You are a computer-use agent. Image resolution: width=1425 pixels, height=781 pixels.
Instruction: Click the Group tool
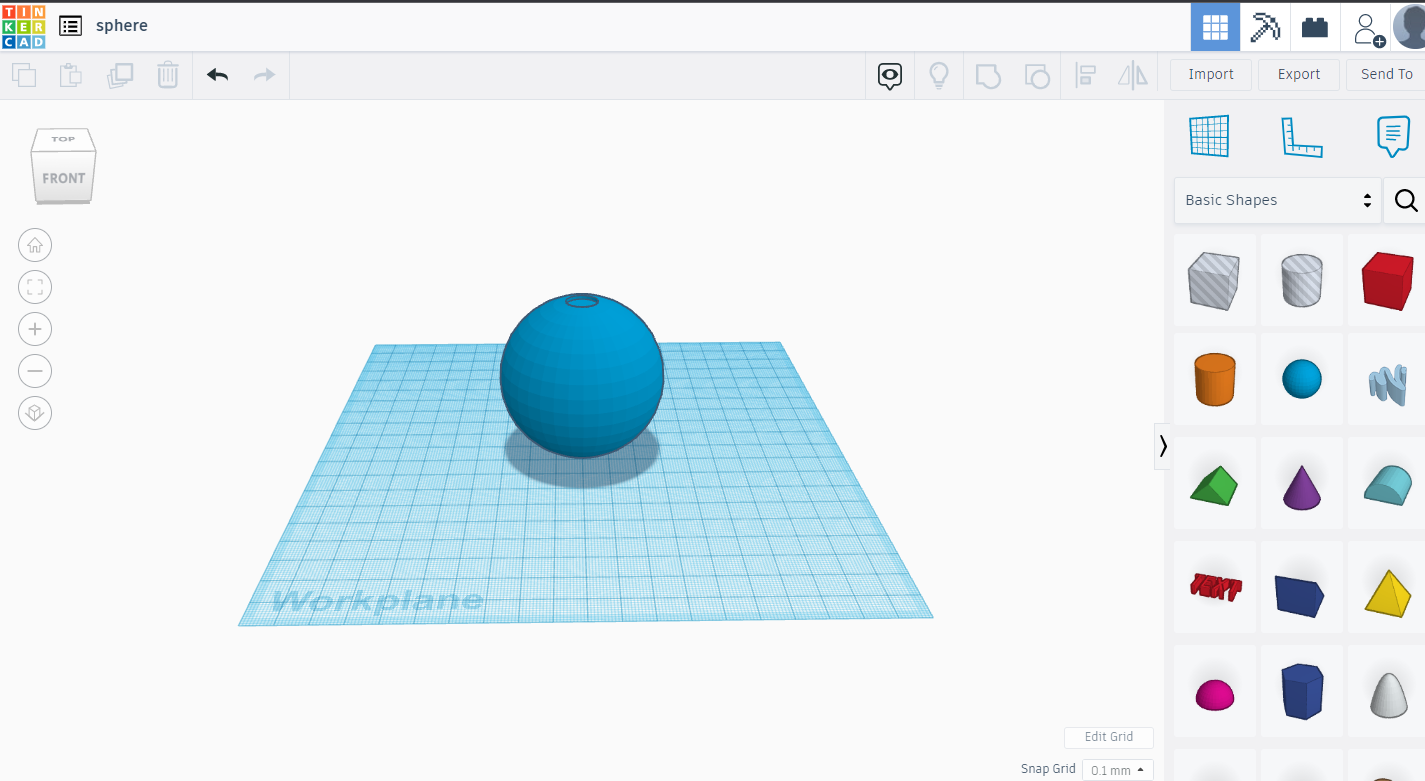tap(988, 76)
